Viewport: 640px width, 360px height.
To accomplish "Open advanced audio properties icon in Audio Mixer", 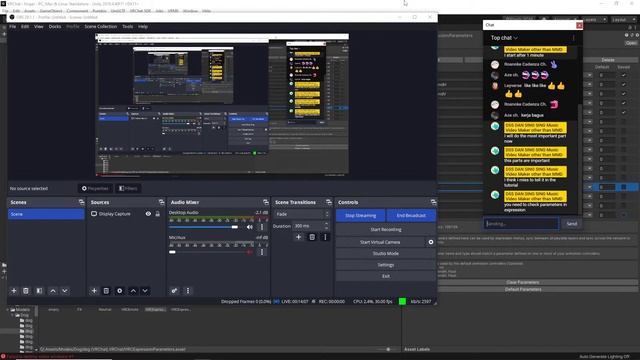I will click(174, 291).
